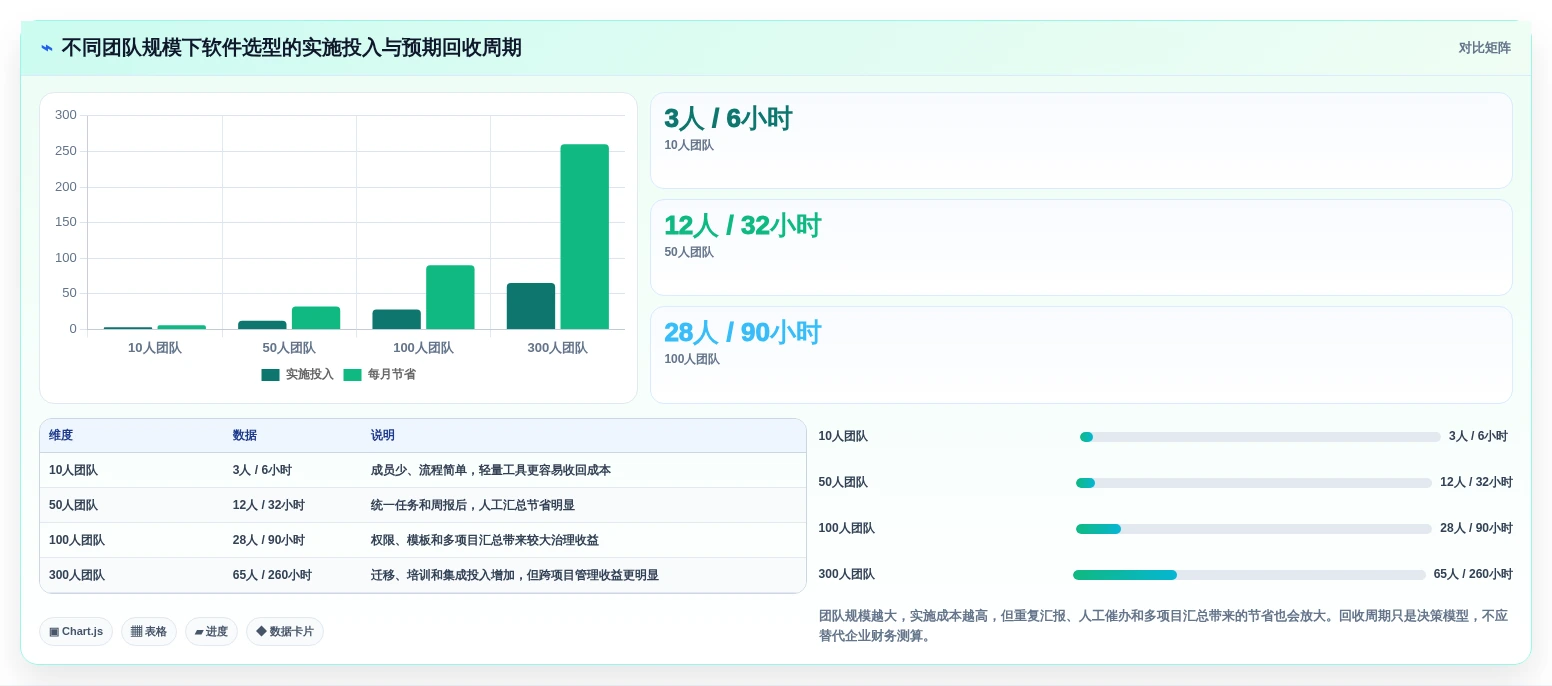Select the 10人团队 table row cell

[x=132, y=470]
